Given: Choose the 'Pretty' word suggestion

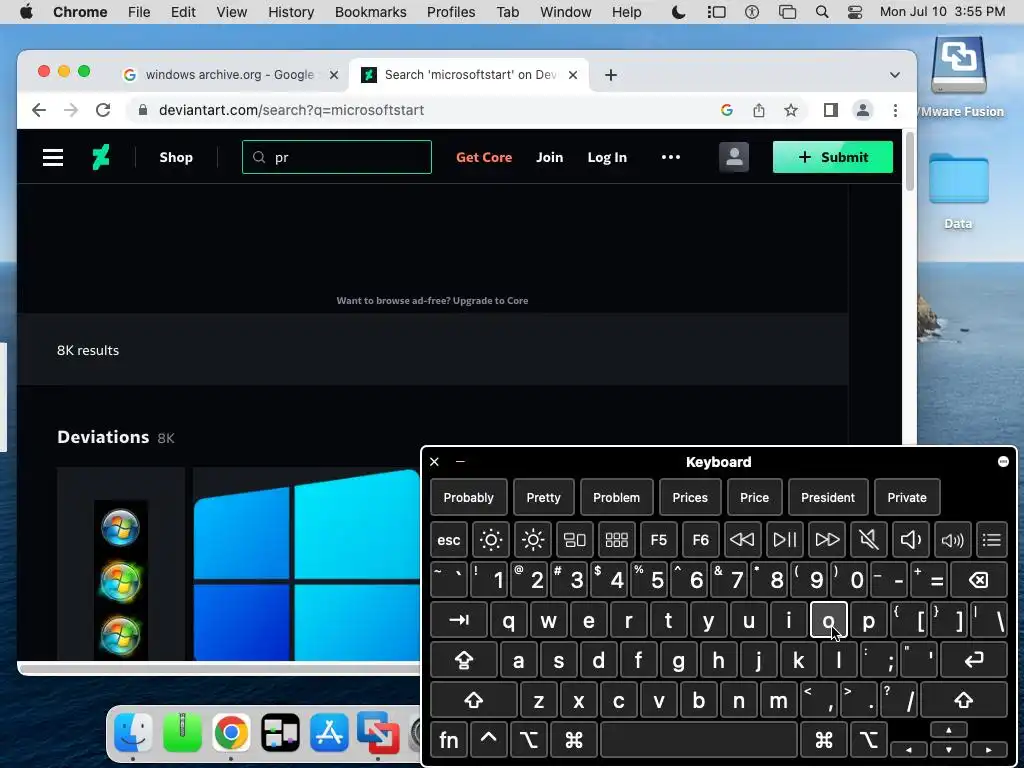Looking at the screenshot, I should [x=543, y=498].
